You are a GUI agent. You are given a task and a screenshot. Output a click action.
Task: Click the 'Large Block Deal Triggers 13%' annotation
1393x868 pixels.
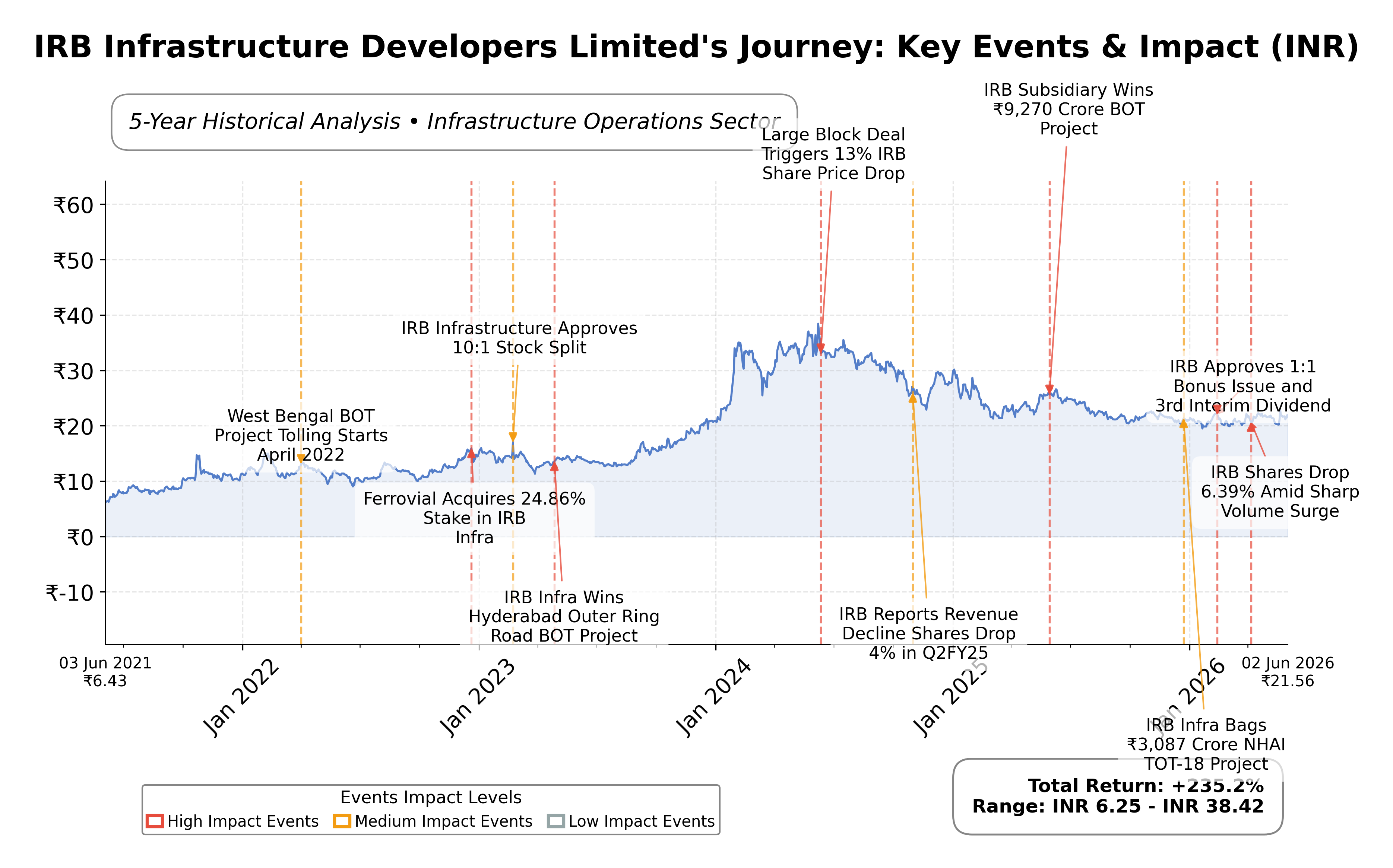(x=833, y=154)
